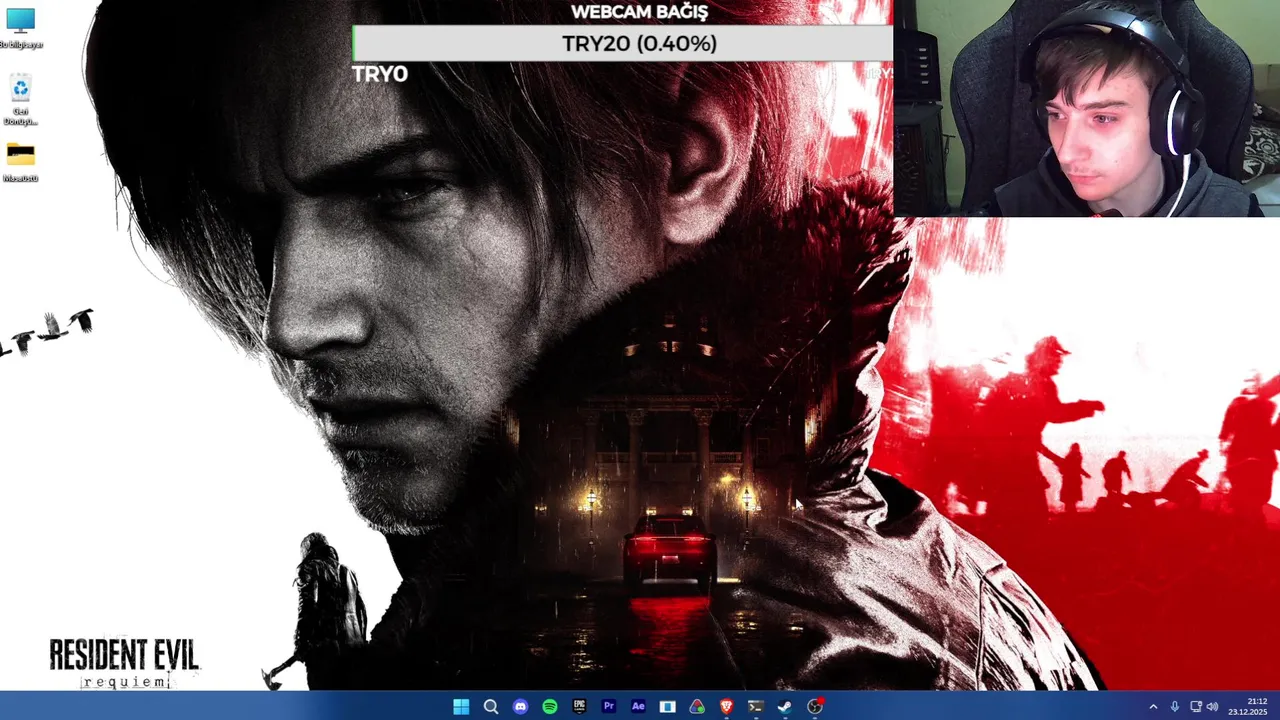The width and height of the screenshot is (1280, 720).
Task: Open the multicolor triangle app on taskbar
Action: pyautogui.click(x=697, y=706)
